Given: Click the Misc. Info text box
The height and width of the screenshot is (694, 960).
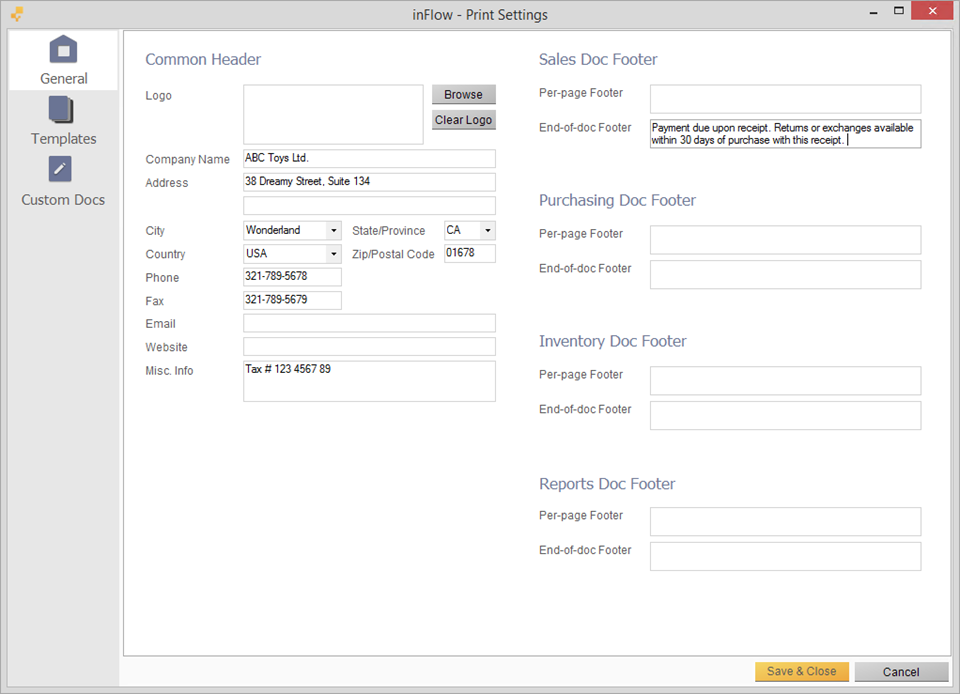Looking at the screenshot, I should click(x=369, y=381).
